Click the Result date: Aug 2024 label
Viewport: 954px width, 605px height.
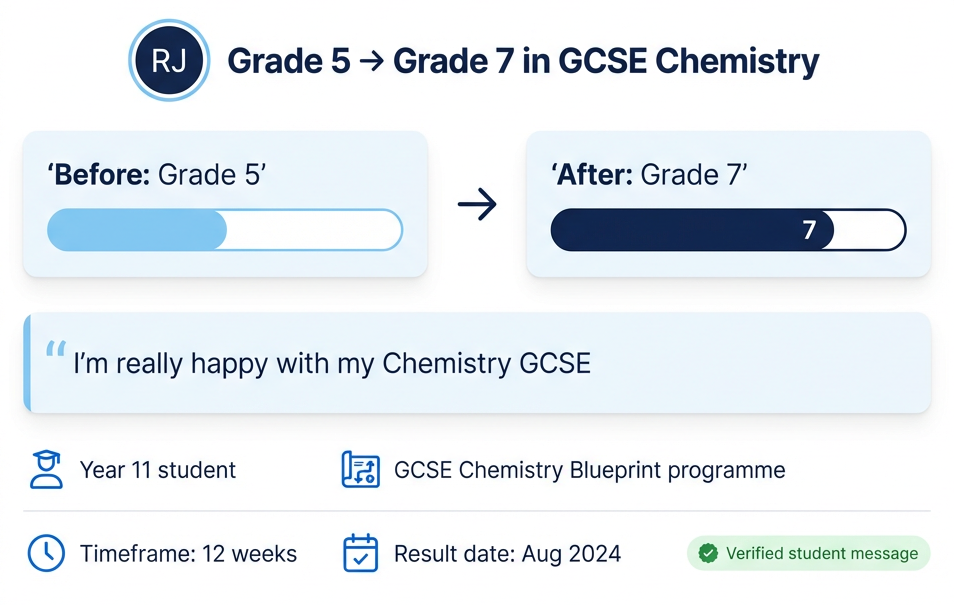[507, 554]
